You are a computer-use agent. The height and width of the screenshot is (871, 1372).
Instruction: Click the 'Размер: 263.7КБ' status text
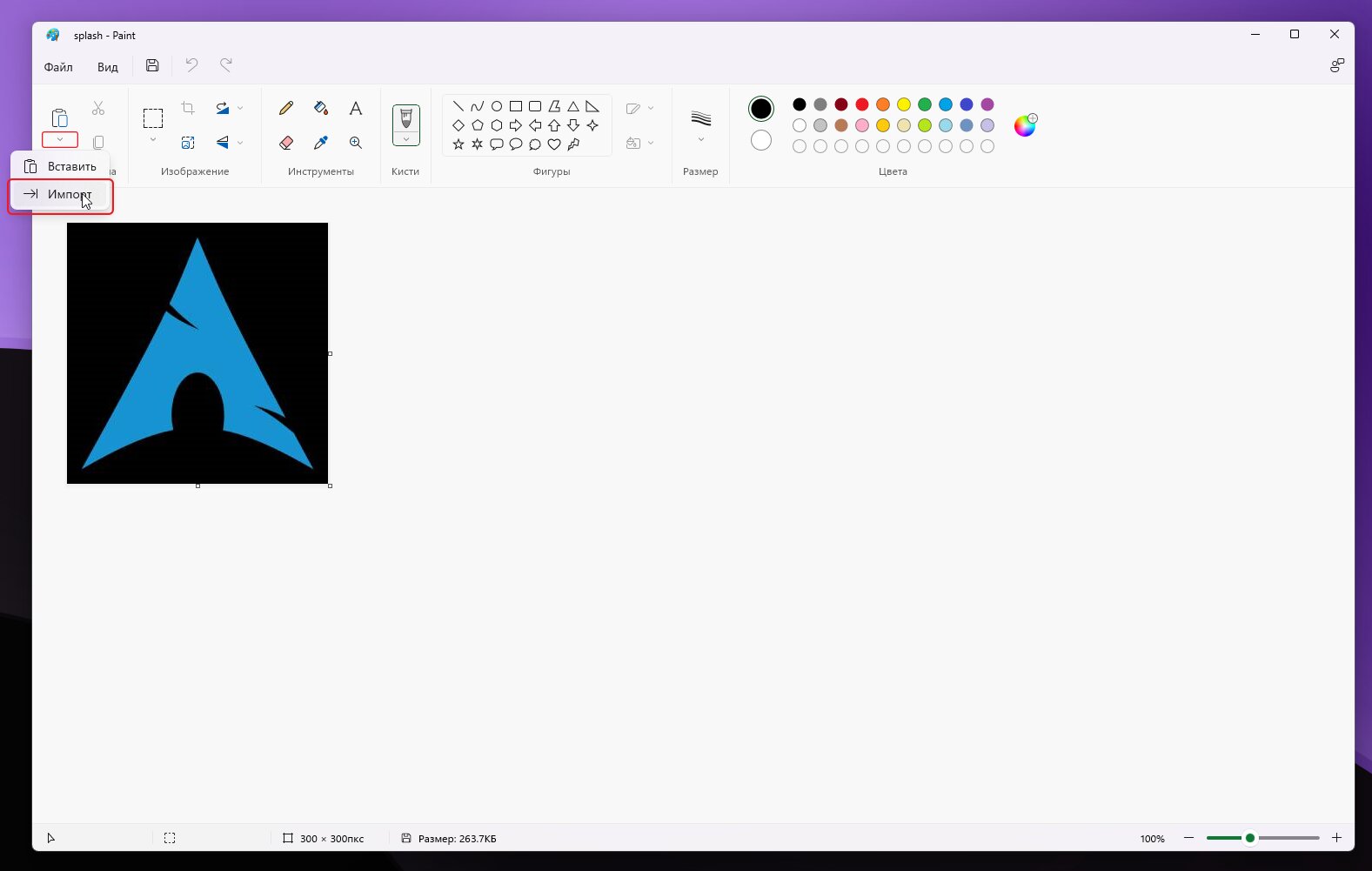(x=458, y=839)
